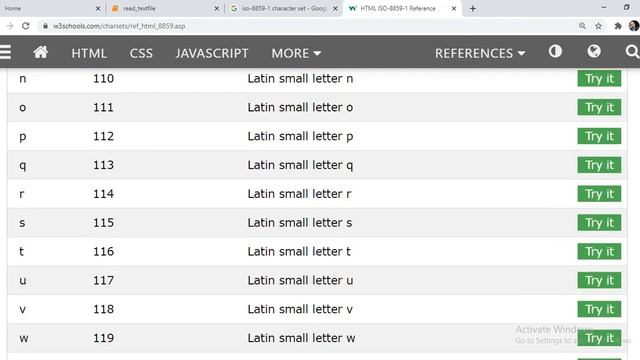The width and height of the screenshot is (640, 360).
Task: Click Try it for letter t
Action: pyautogui.click(x=599, y=251)
